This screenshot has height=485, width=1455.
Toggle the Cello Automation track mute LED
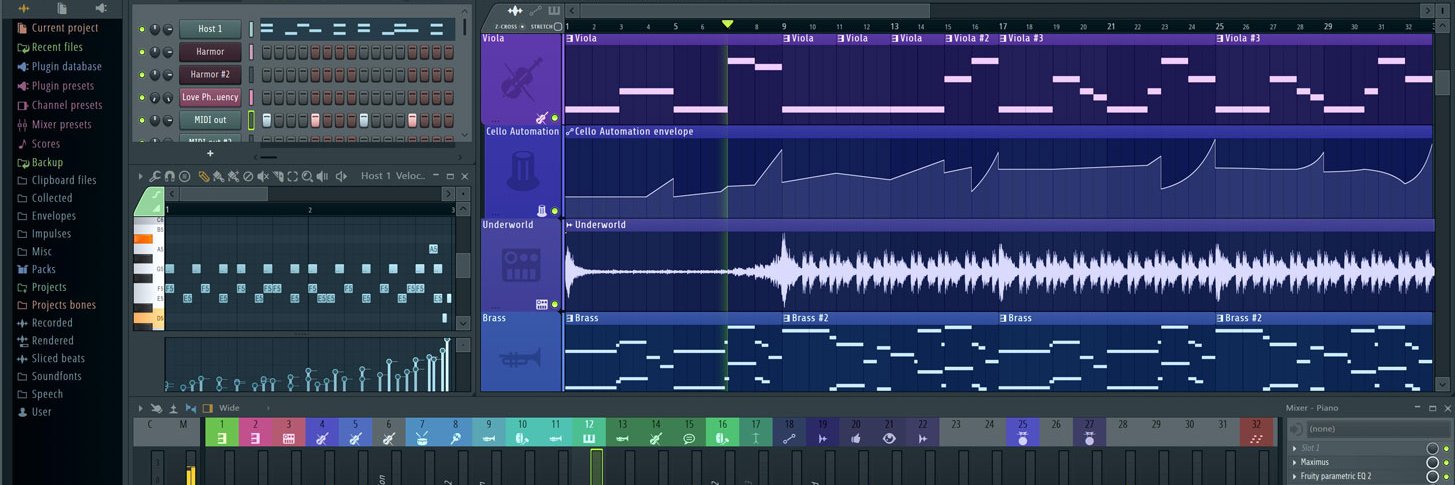555,211
